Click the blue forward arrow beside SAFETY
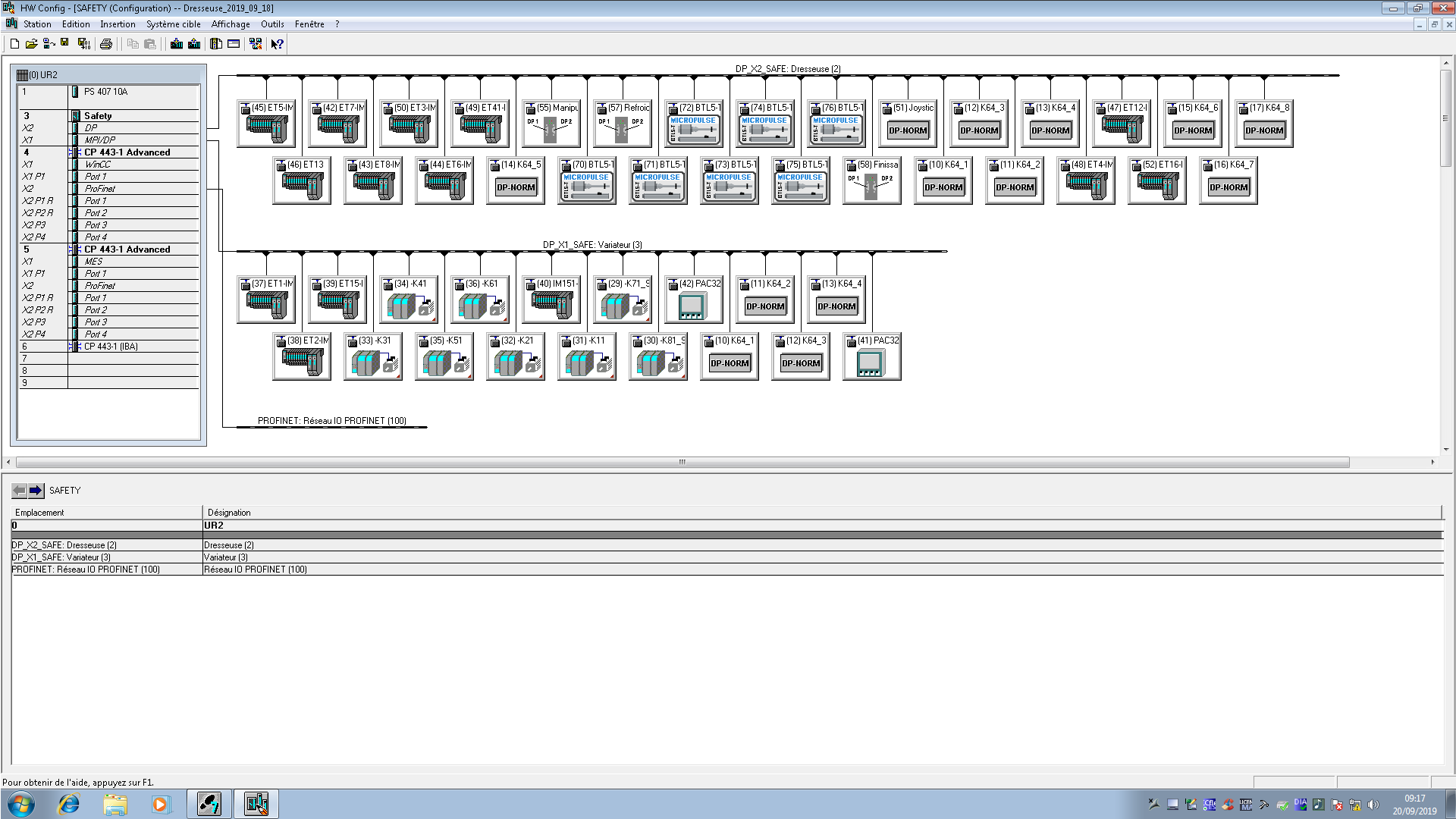This screenshot has width=1456, height=819. tap(36, 491)
